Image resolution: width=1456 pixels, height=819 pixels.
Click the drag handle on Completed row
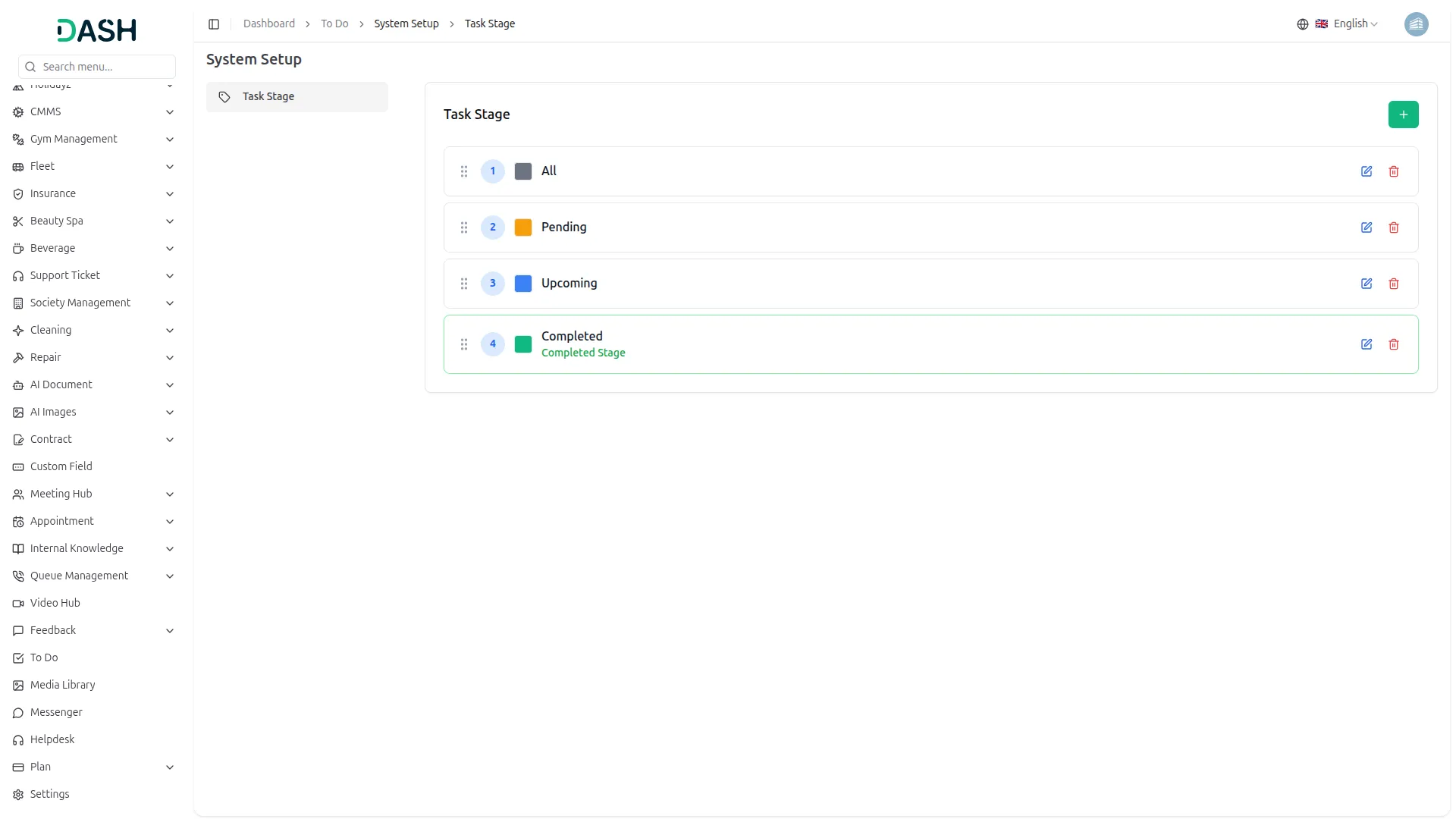464,344
